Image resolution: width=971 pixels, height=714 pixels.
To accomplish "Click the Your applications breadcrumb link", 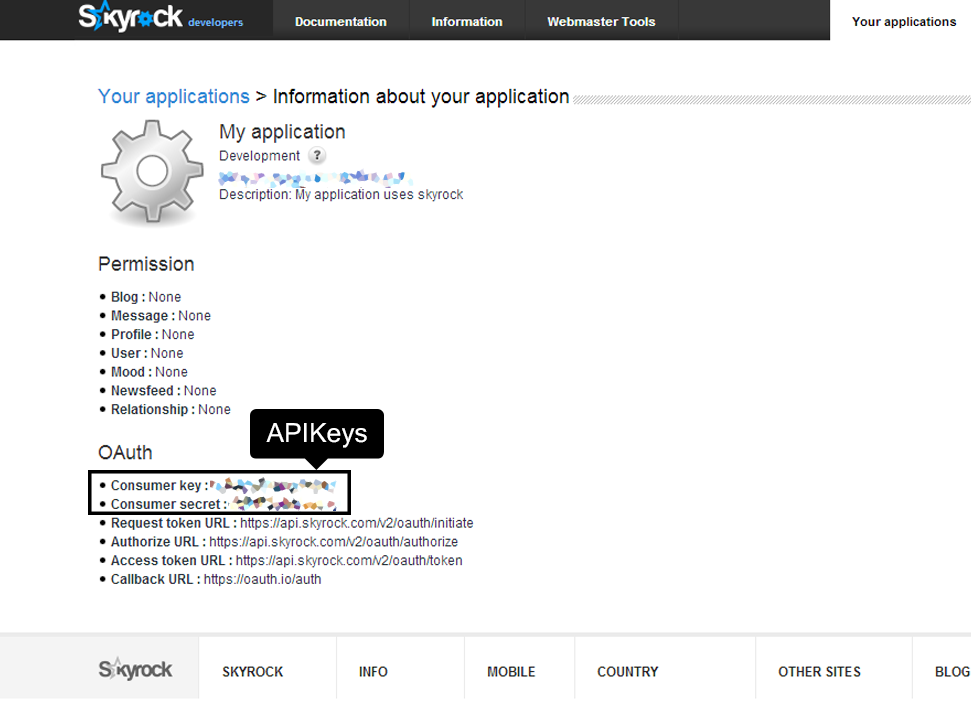I will (x=173, y=97).
